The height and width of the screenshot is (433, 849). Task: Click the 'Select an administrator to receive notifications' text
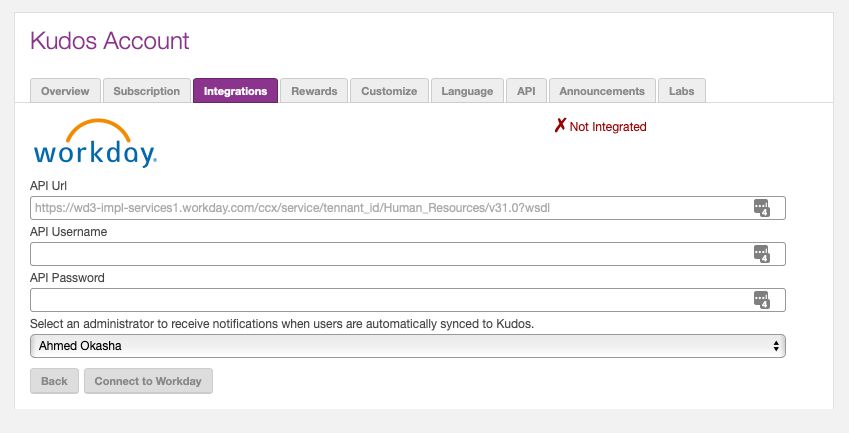tap(282, 324)
